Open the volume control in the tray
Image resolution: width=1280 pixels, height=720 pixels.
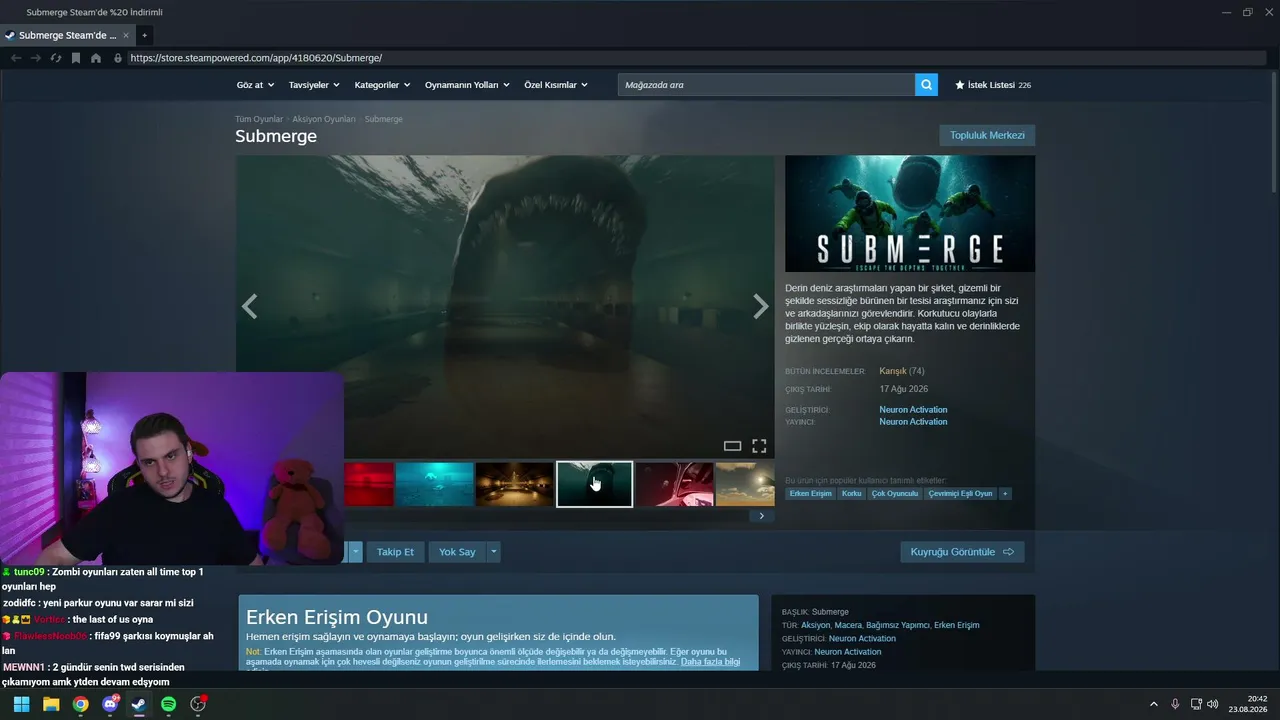tap(1213, 704)
